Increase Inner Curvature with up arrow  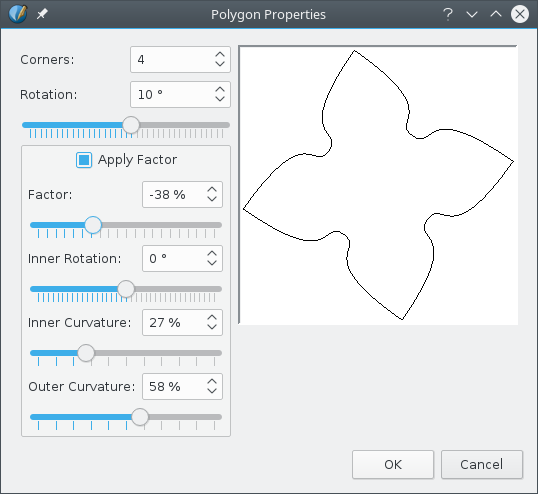coord(212,318)
